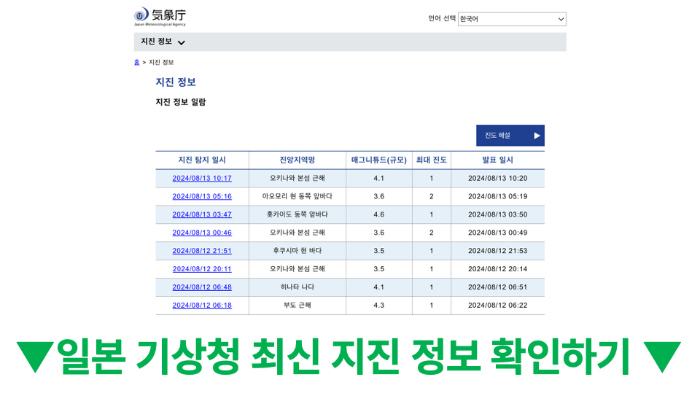Click the Japan Meteorological Agency logo
Viewport: 700px width, 393px height.
coord(160,17)
